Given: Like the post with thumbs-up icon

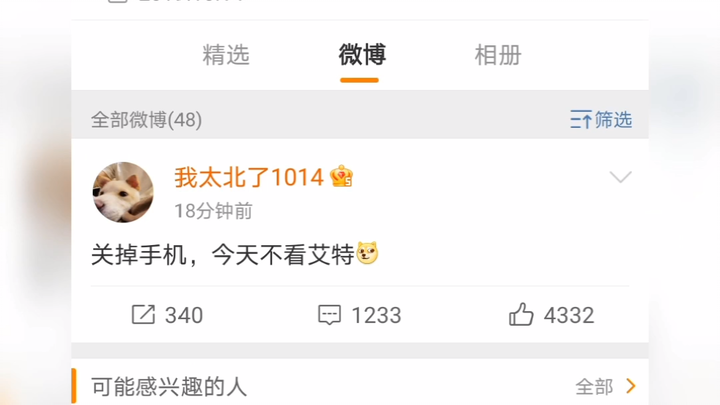Looking at the screenshot, I should (521, 314).
